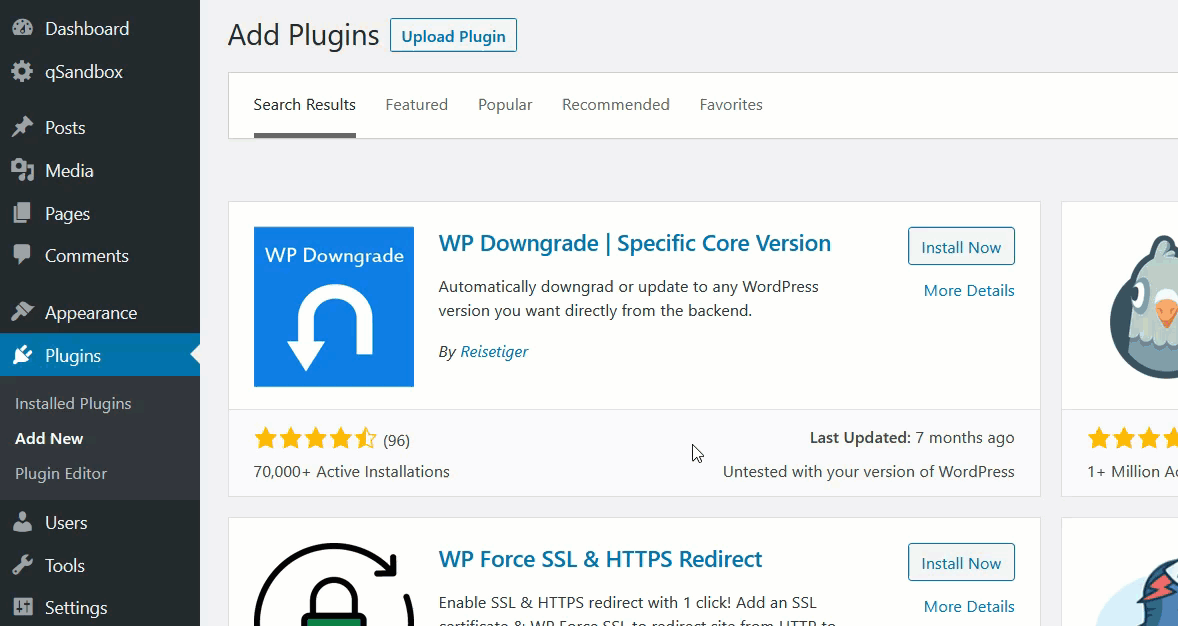Viewport: 1178px width, 626px height.
Task: Click the WP Downgrade star rating
Action: (x=316, y=438)
